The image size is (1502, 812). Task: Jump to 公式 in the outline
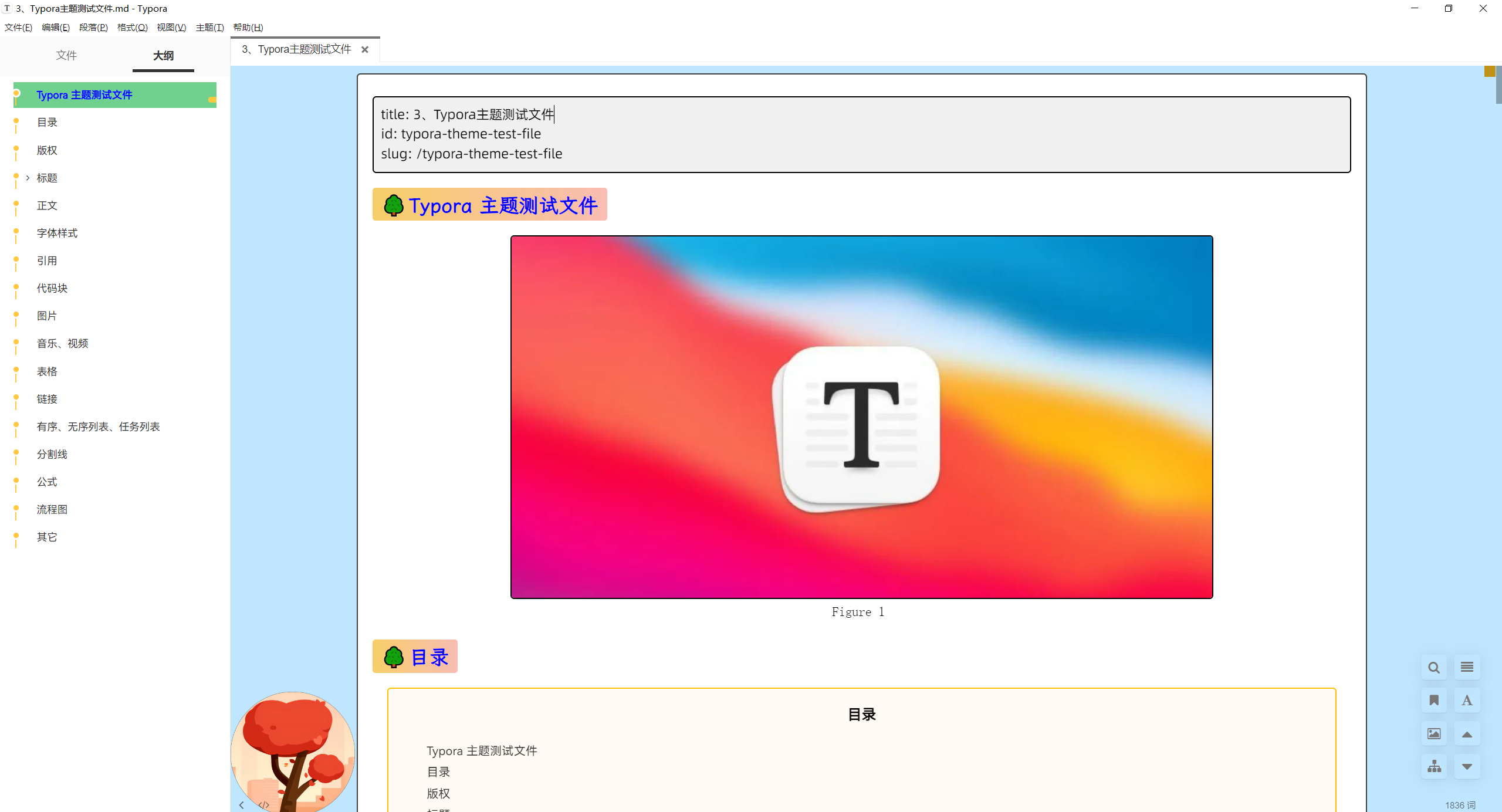coord(47,482)
